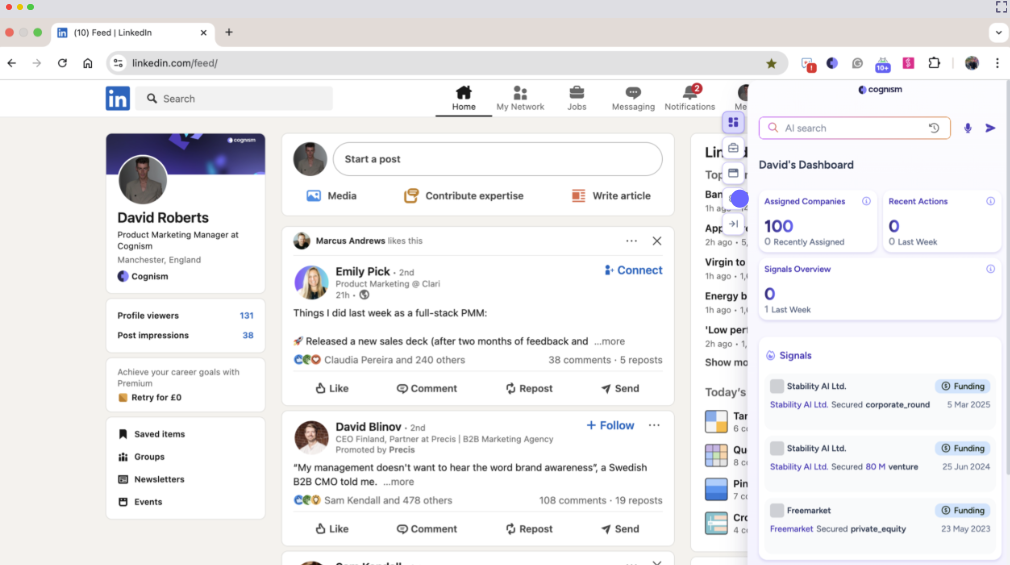This screenshot has width=1010, height=565.
Task: Open Freemarket link in signals
Action: (792, 529)
